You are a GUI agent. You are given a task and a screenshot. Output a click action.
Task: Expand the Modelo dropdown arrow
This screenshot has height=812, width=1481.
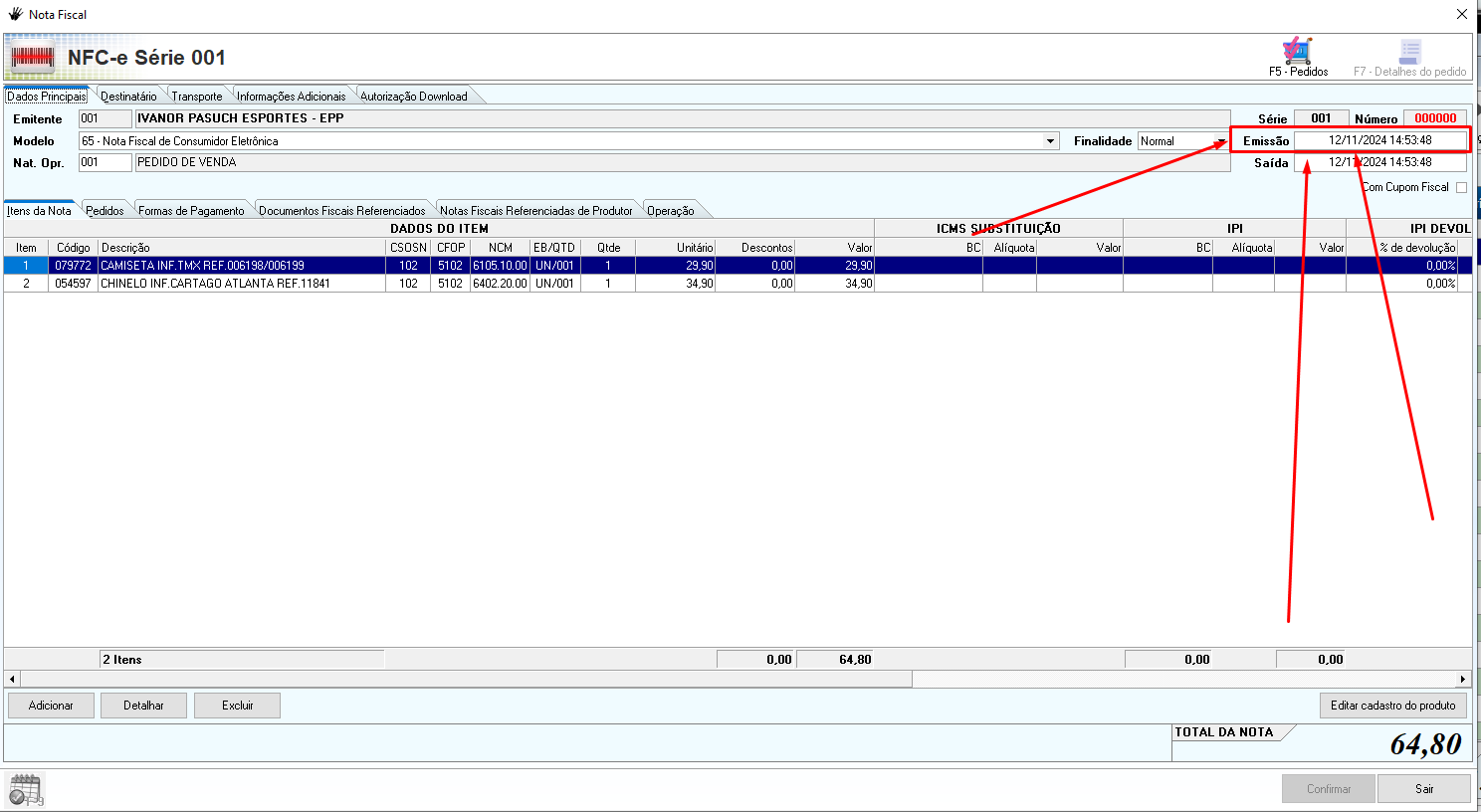tap(1050, 141)
